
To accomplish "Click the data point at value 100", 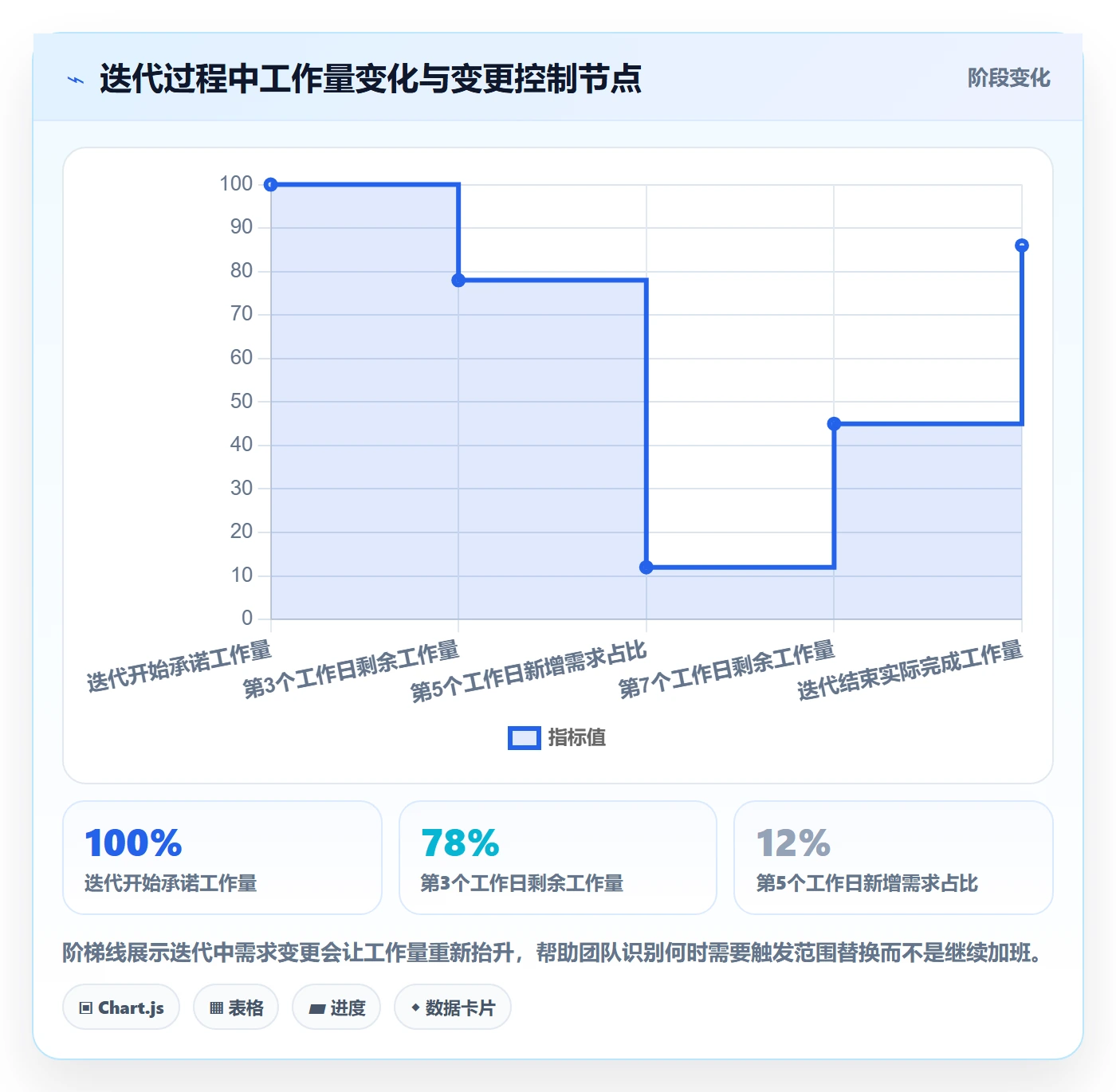I will click(x=271, y=185).
